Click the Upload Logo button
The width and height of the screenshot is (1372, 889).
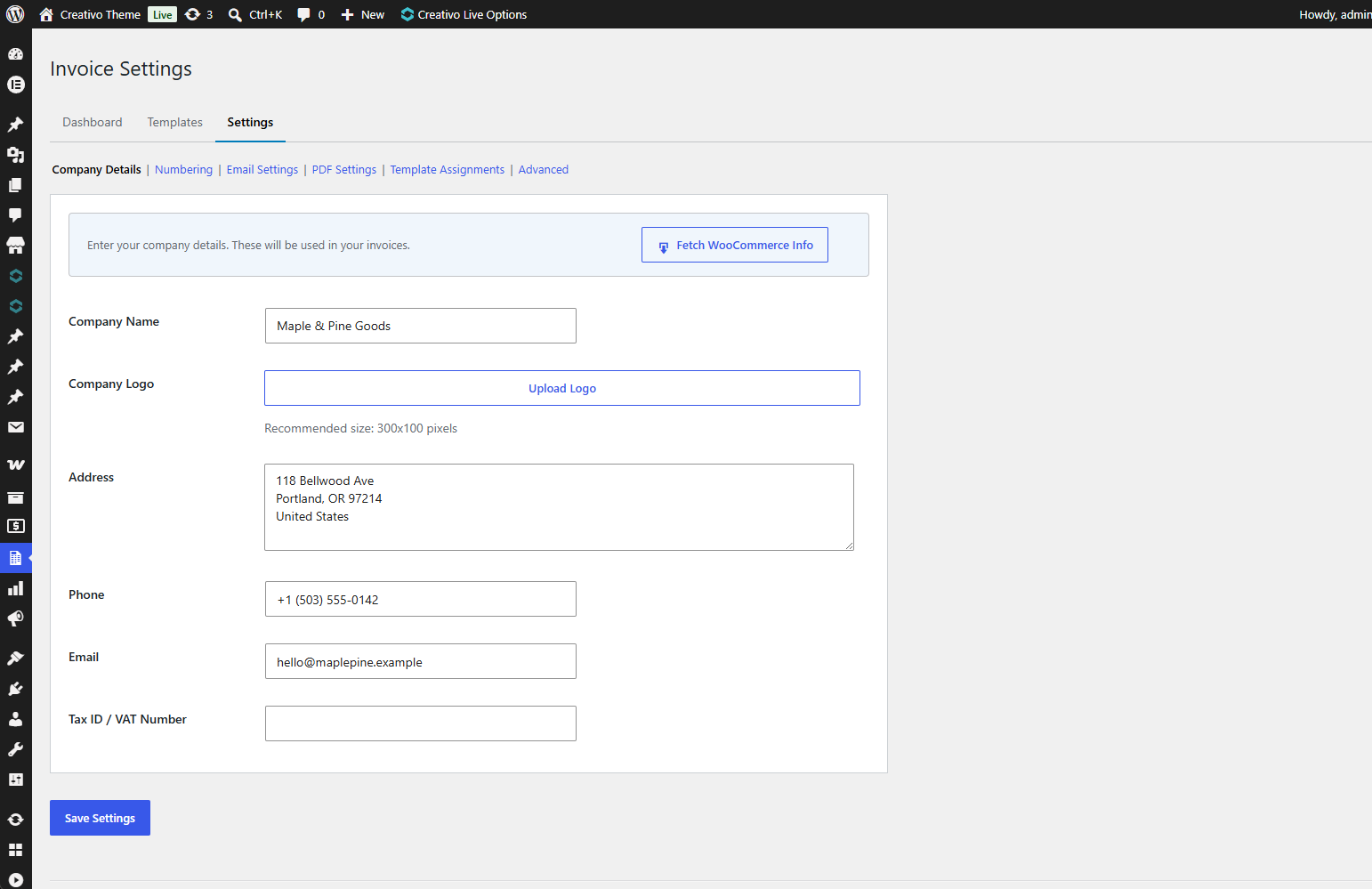562,388
